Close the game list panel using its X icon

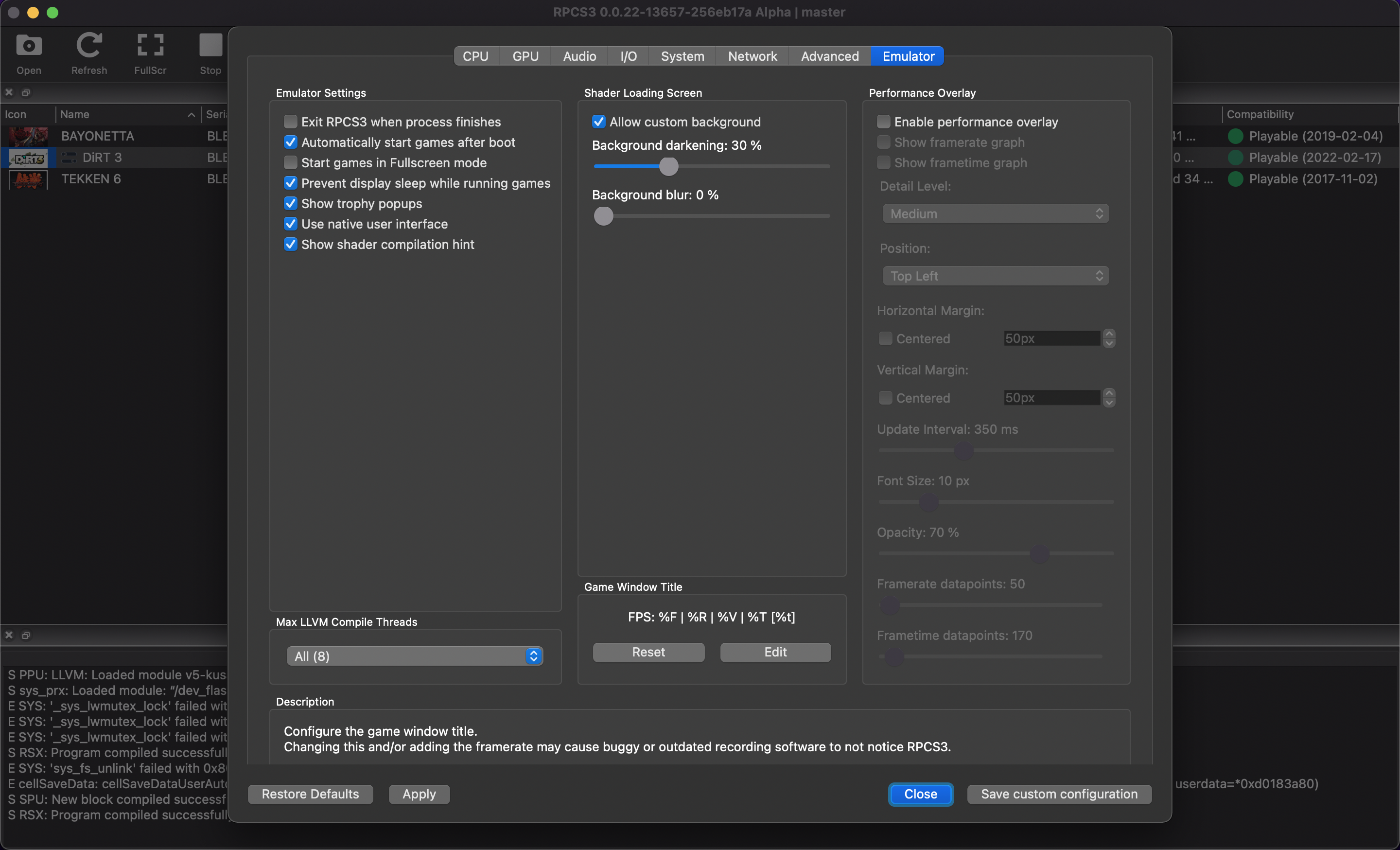(9, 92)
